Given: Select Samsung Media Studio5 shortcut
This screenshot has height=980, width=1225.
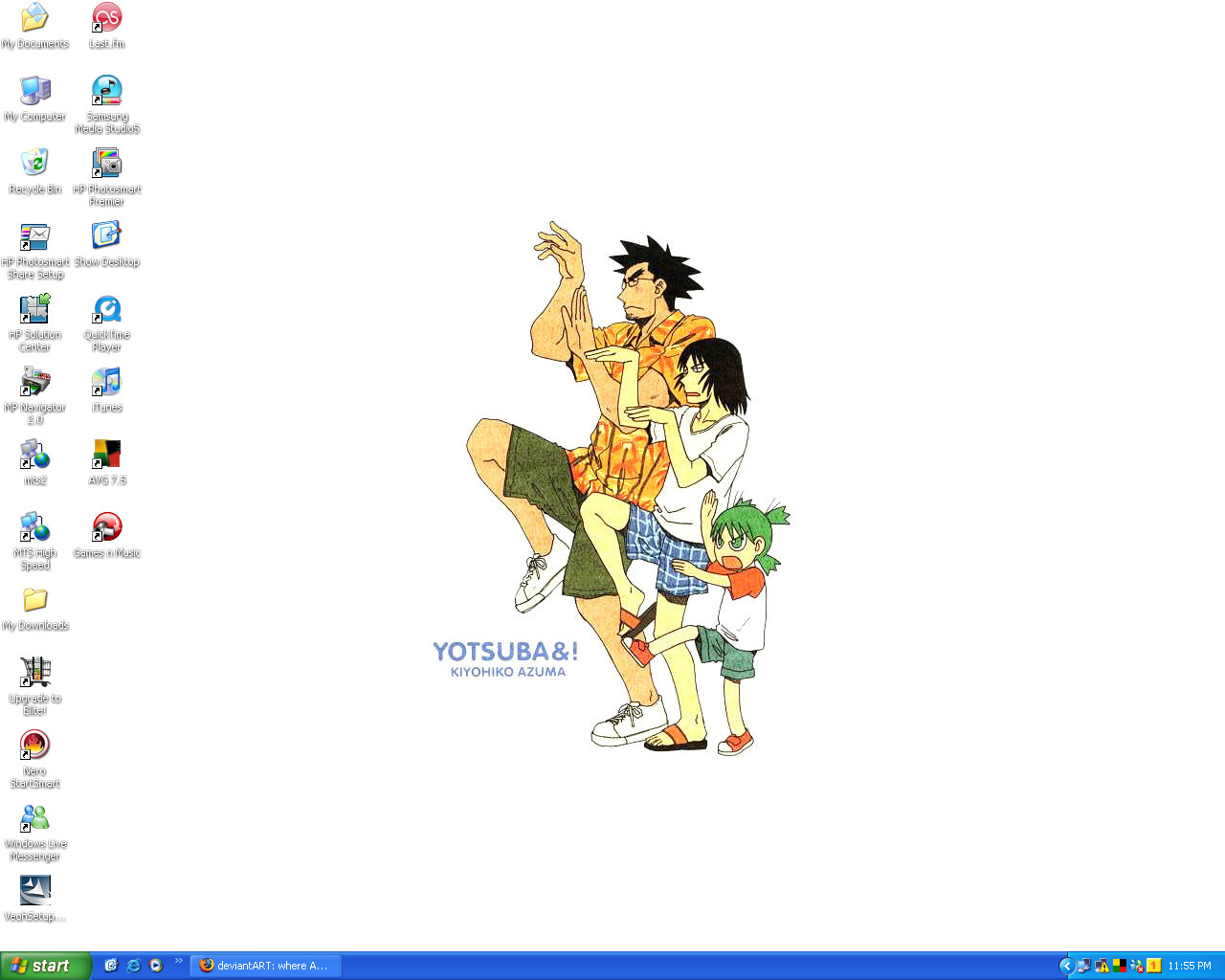Looking at the screenshot, I should [x=107, y=103].
